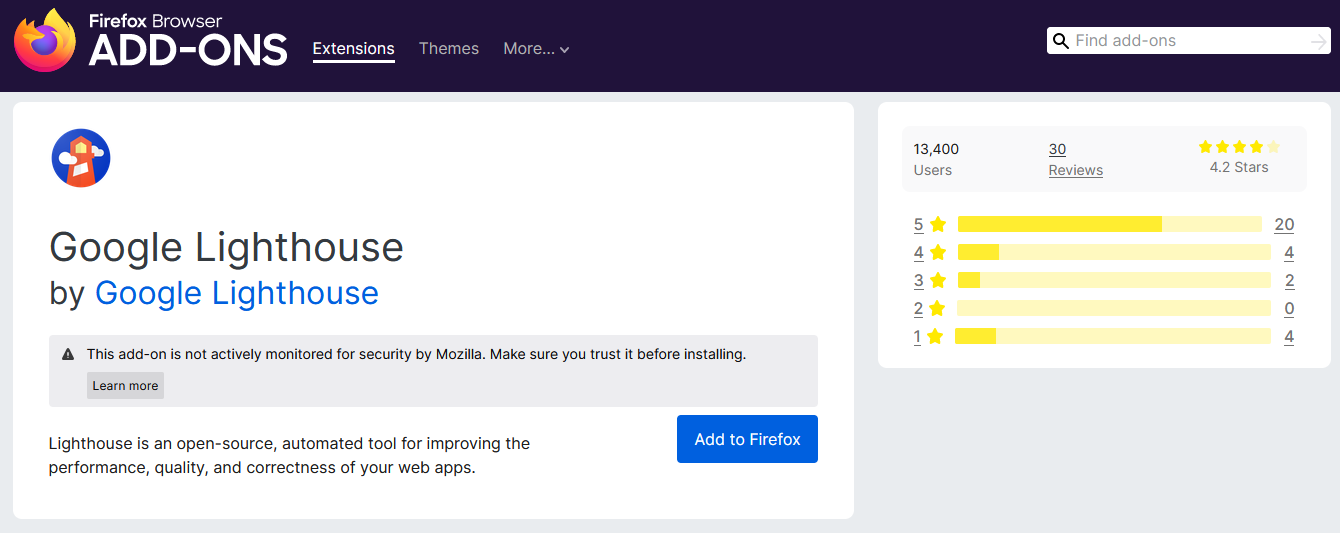Click the Google Lighthouse add-on icon

tap(80, 158)
